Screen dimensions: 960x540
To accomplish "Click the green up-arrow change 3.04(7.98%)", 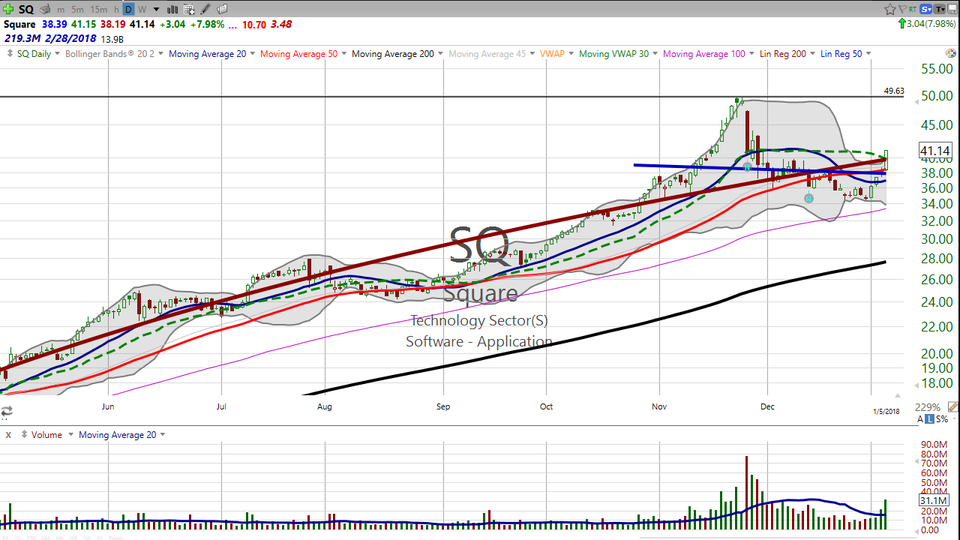I will tap(926, 24).
